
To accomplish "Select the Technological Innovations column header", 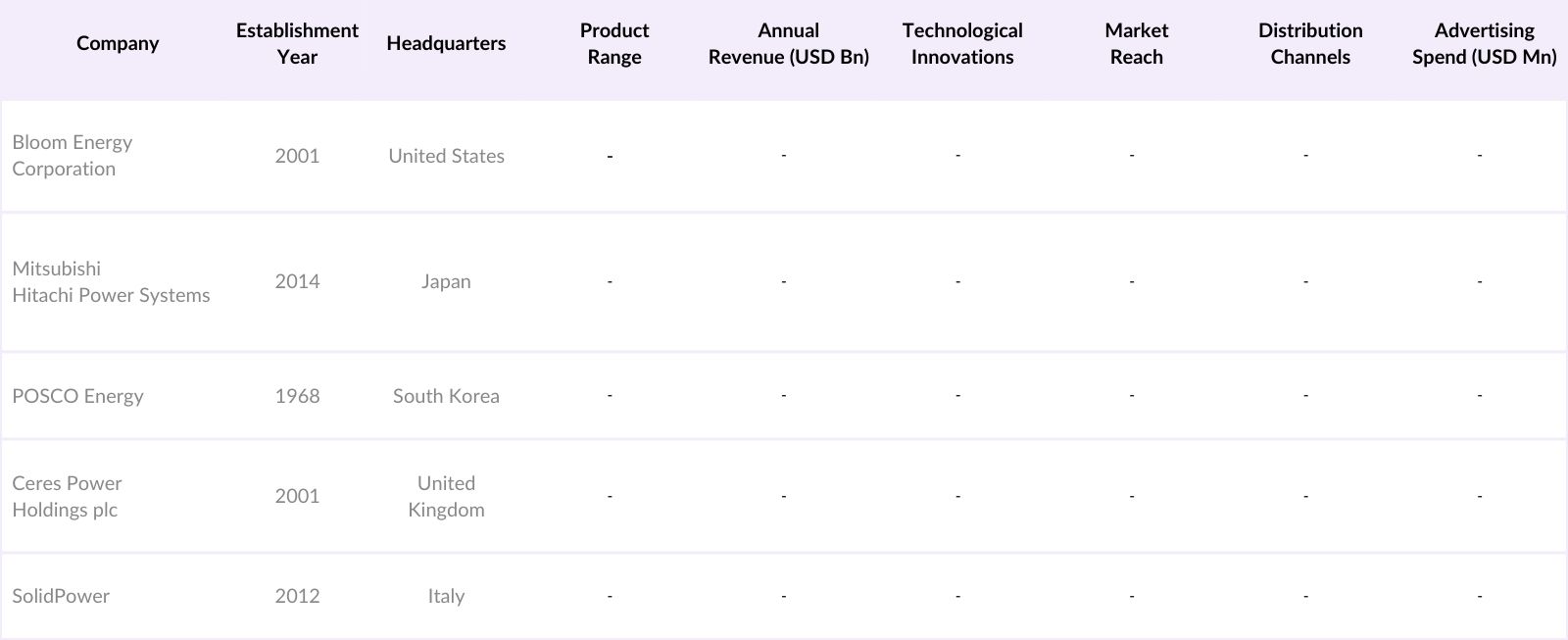I will click(962, 43).
